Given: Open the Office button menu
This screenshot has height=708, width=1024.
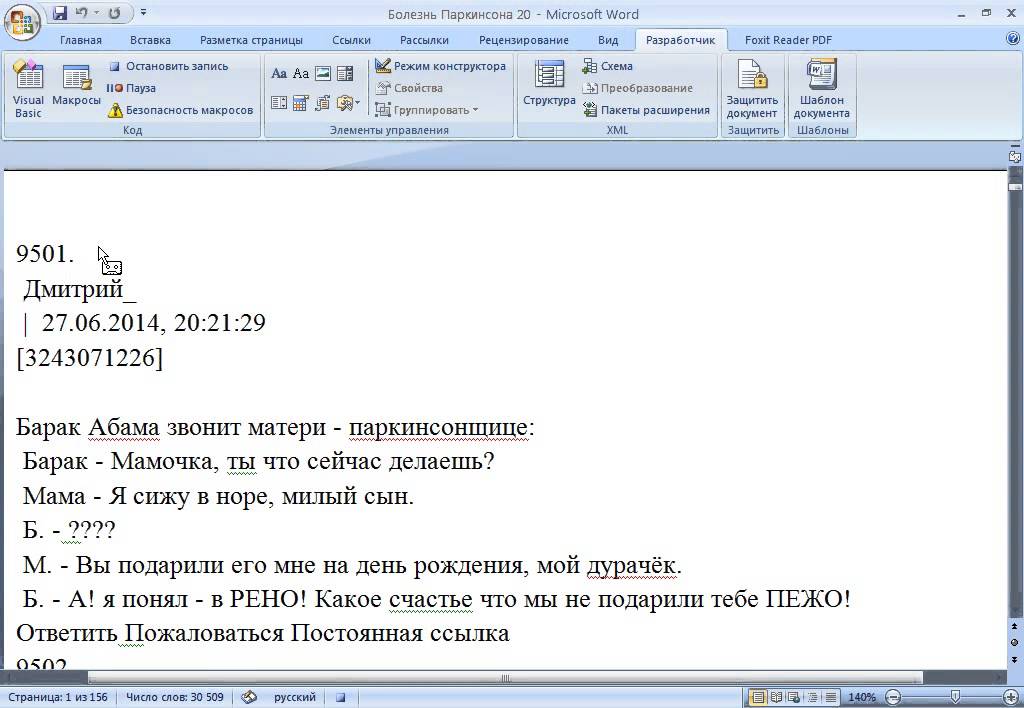Looking at the screenshot, I should click(x=22, y=22).
